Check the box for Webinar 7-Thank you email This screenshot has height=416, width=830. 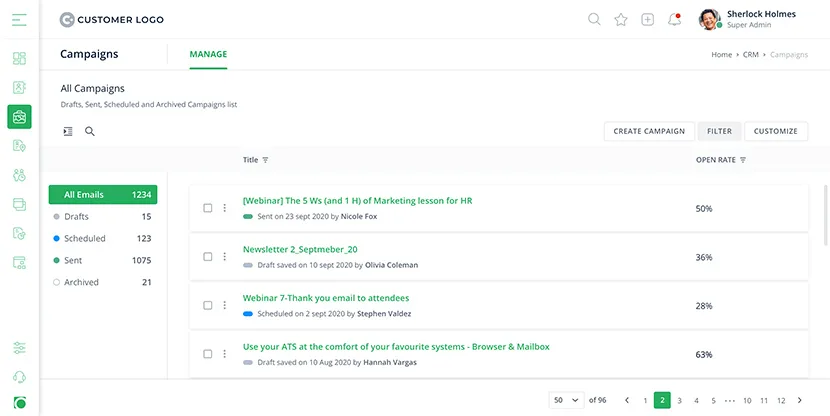point(208,305)
